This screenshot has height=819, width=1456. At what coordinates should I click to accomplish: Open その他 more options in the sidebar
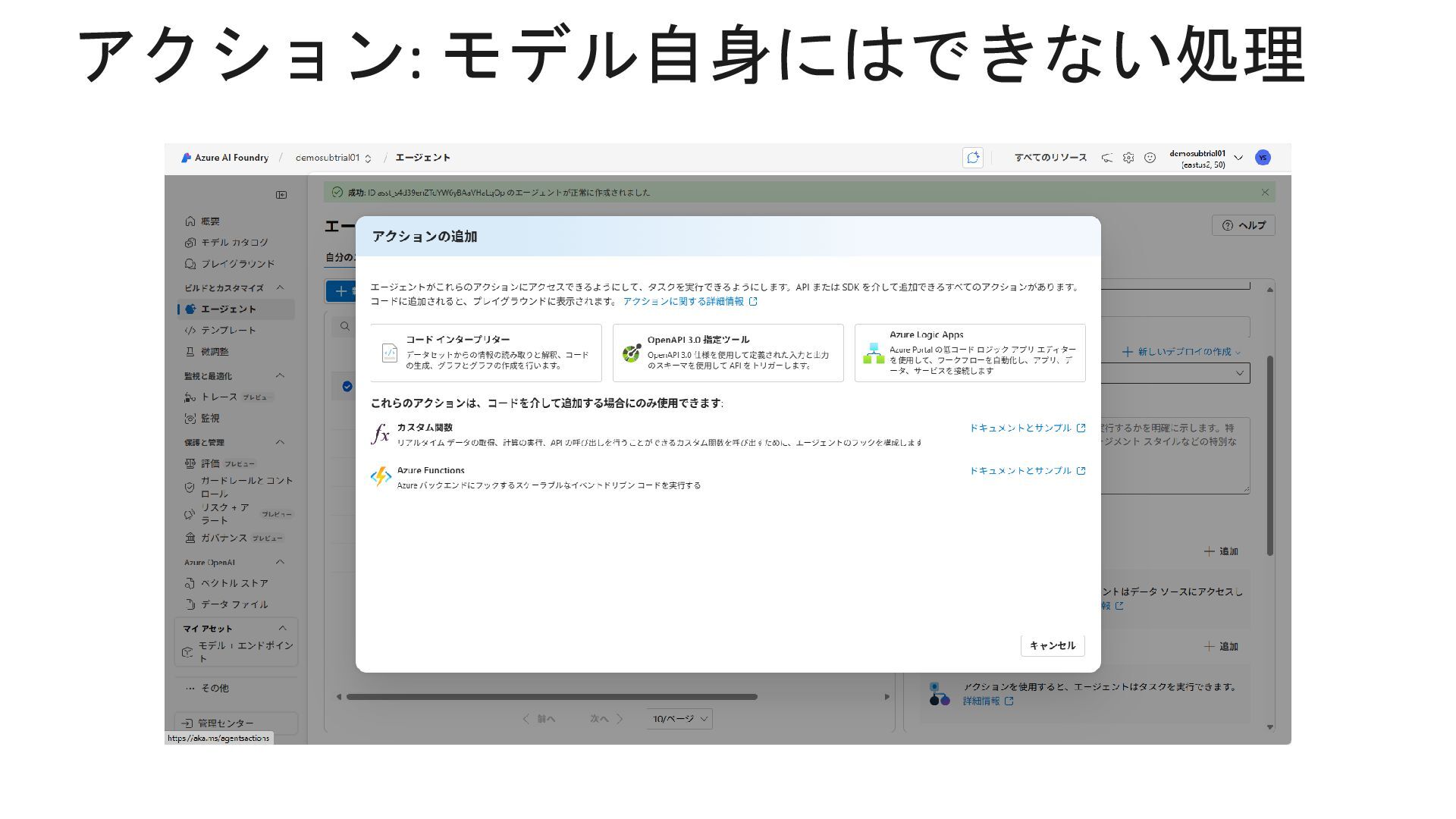pos(207,689)
